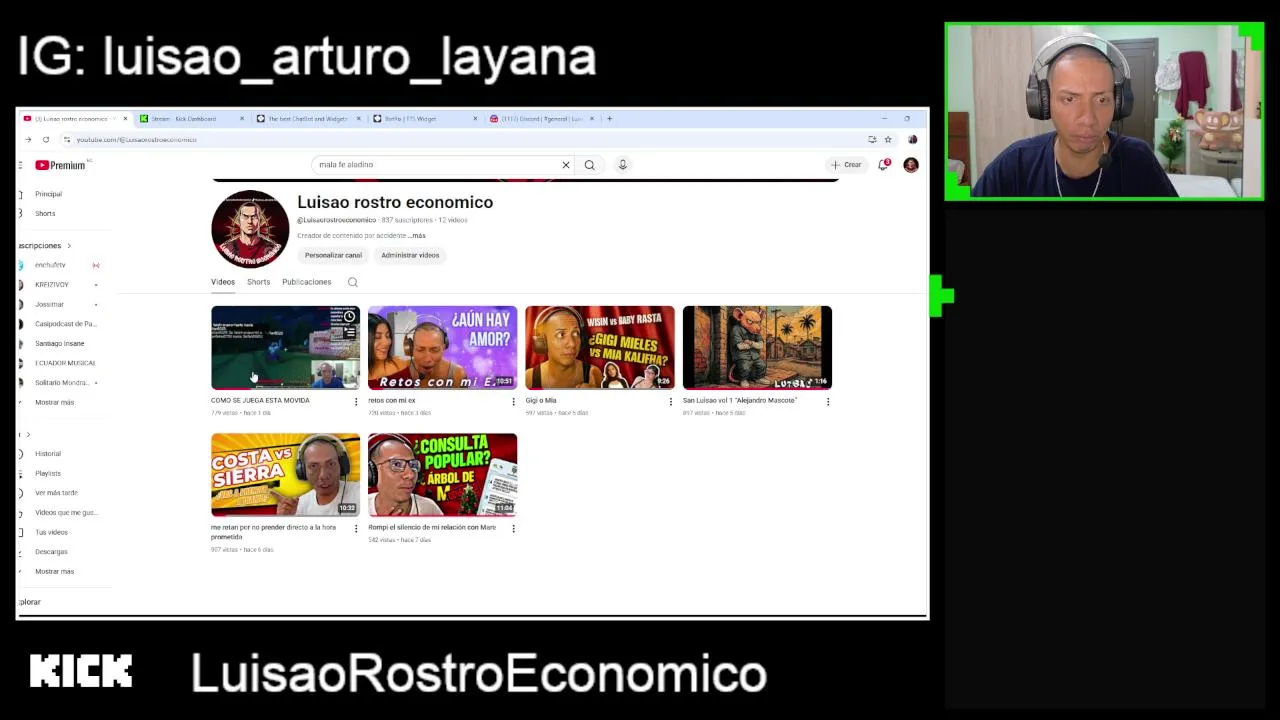Expand the 'Tú' section chevron
This screenshot has width=1280, height=720.
coord(28,435)
